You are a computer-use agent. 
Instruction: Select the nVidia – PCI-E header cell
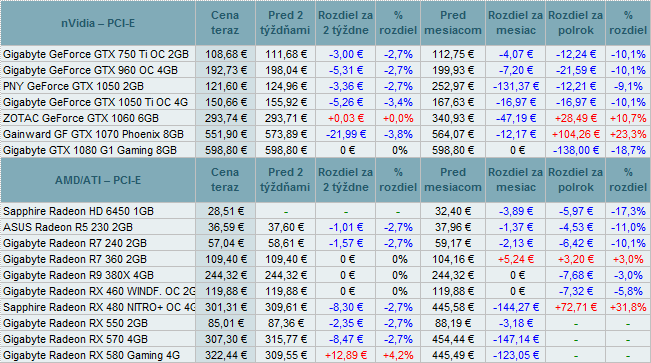[x=98, y=23]
